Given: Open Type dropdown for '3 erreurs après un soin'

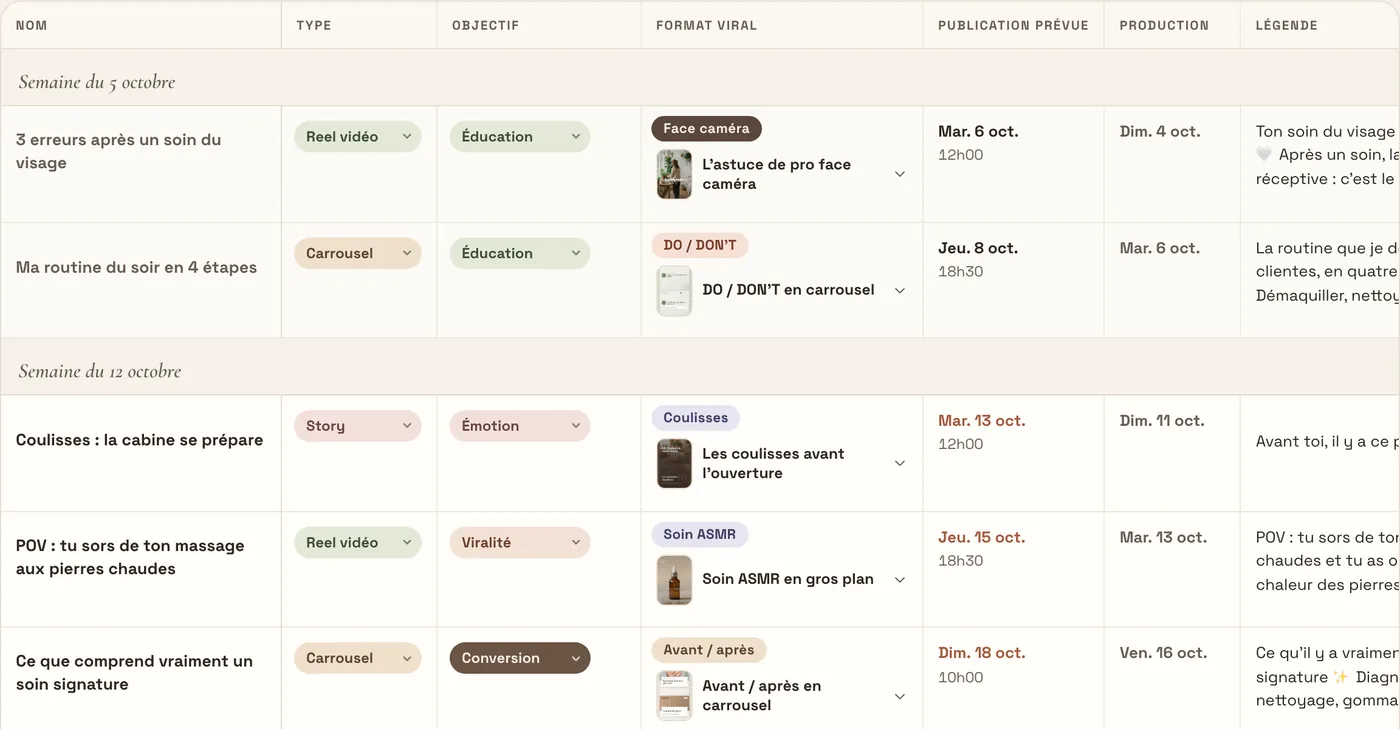Looking at the screenshot, I should point(357,137).
